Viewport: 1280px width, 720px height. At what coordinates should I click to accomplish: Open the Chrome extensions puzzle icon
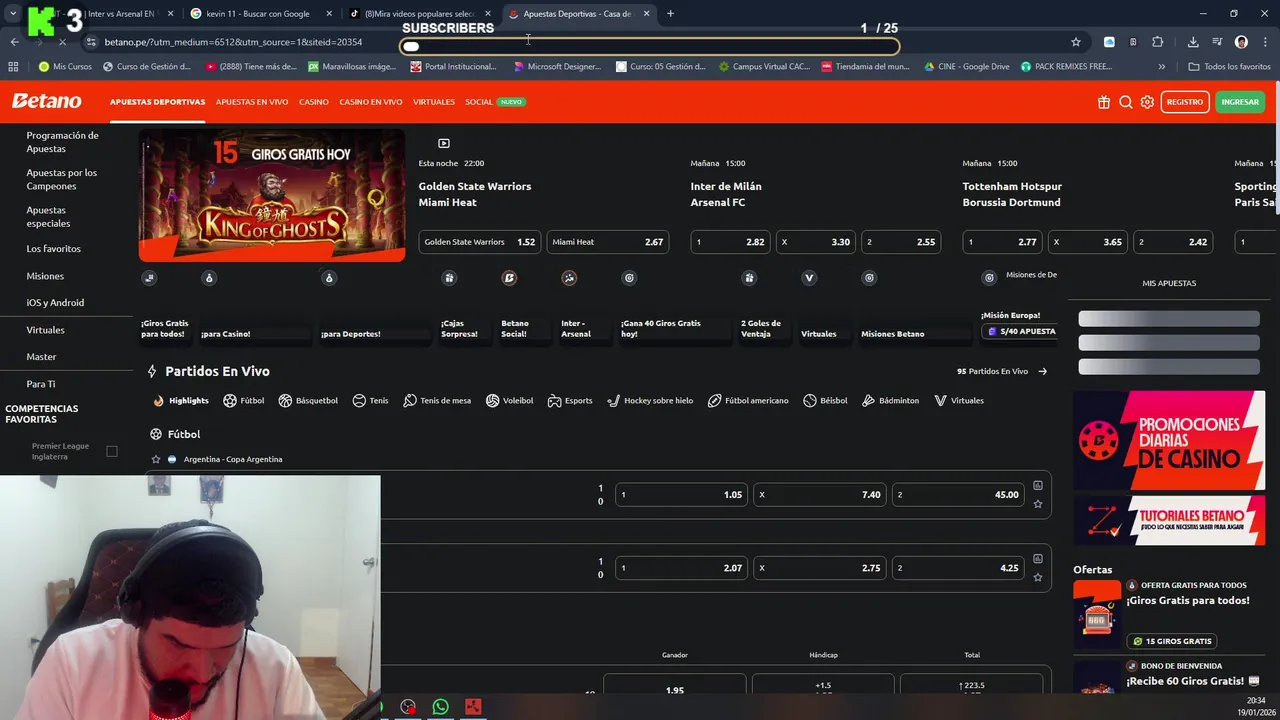click(1157, 42)
